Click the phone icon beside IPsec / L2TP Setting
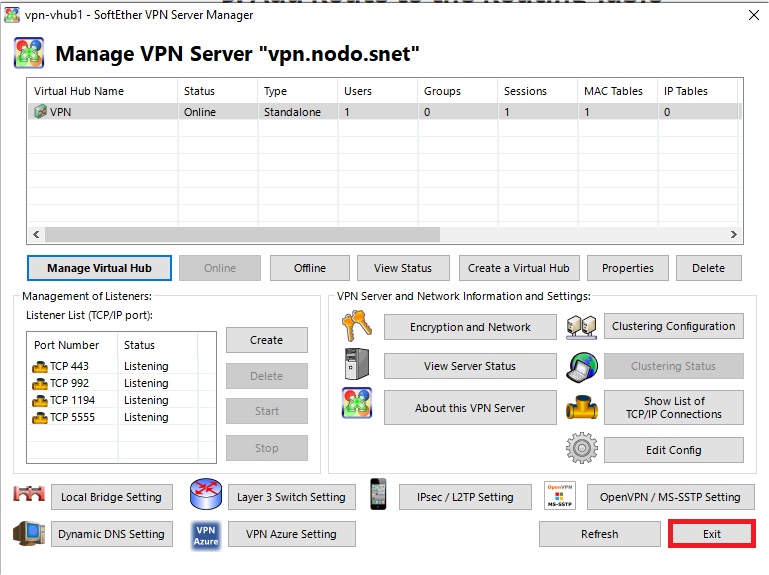The height and width of the screenshot is (575, 769). [x=378, y=494]
